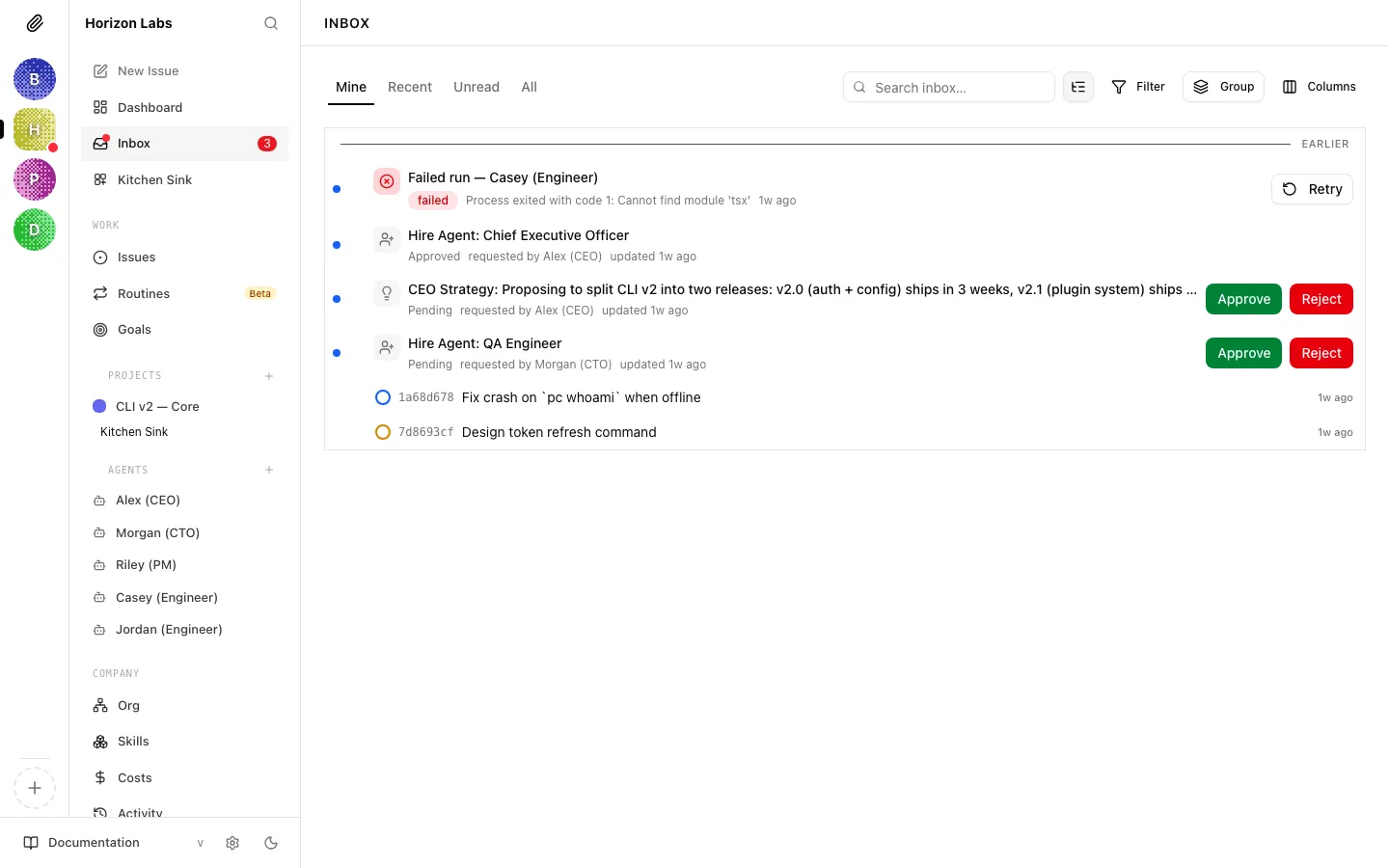Open settings gear icon in footer
Image resolution: width=1389 pixels, height=868 pixels.
tap(232, 843)
